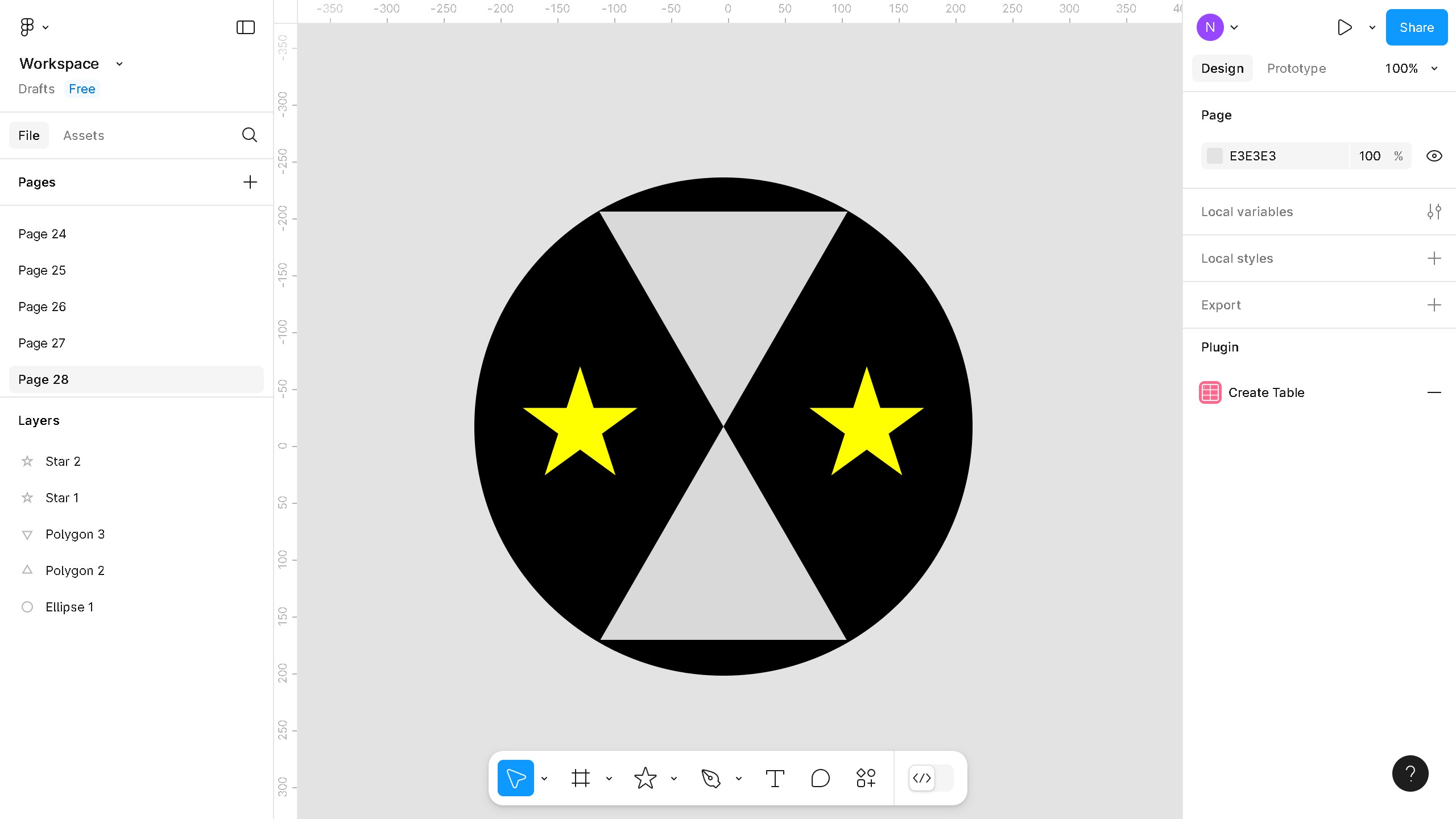This screenshot has width=1456, height=819.
Task: Select the Comment tool
Action: (x=820, y=778)
